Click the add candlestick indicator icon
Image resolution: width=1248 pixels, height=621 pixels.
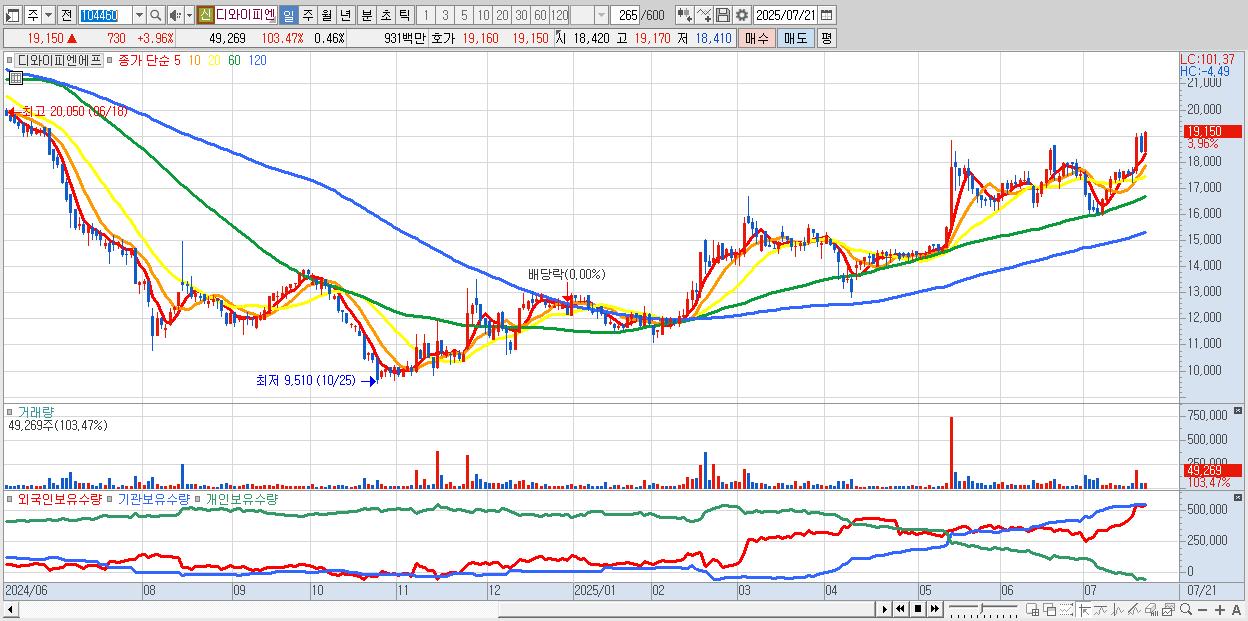pos(685,15)
